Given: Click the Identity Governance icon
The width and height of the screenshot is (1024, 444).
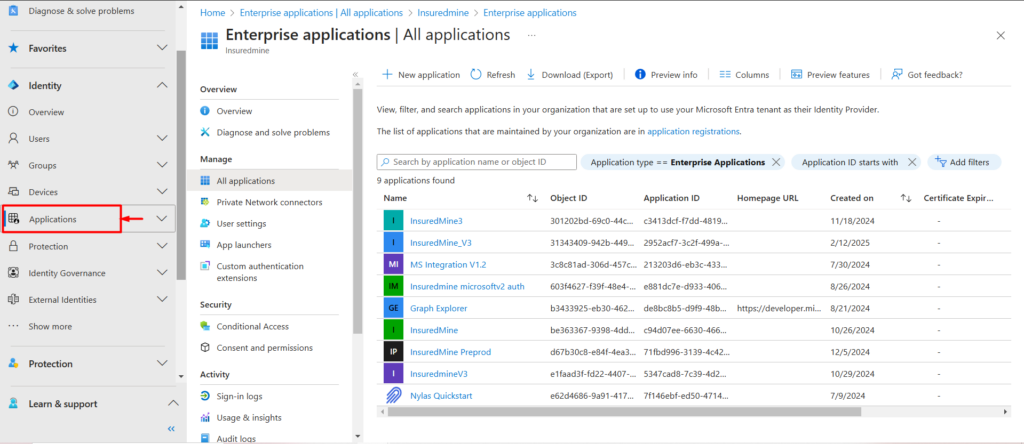Looking at the screenshot, I should tap(12, 273).
